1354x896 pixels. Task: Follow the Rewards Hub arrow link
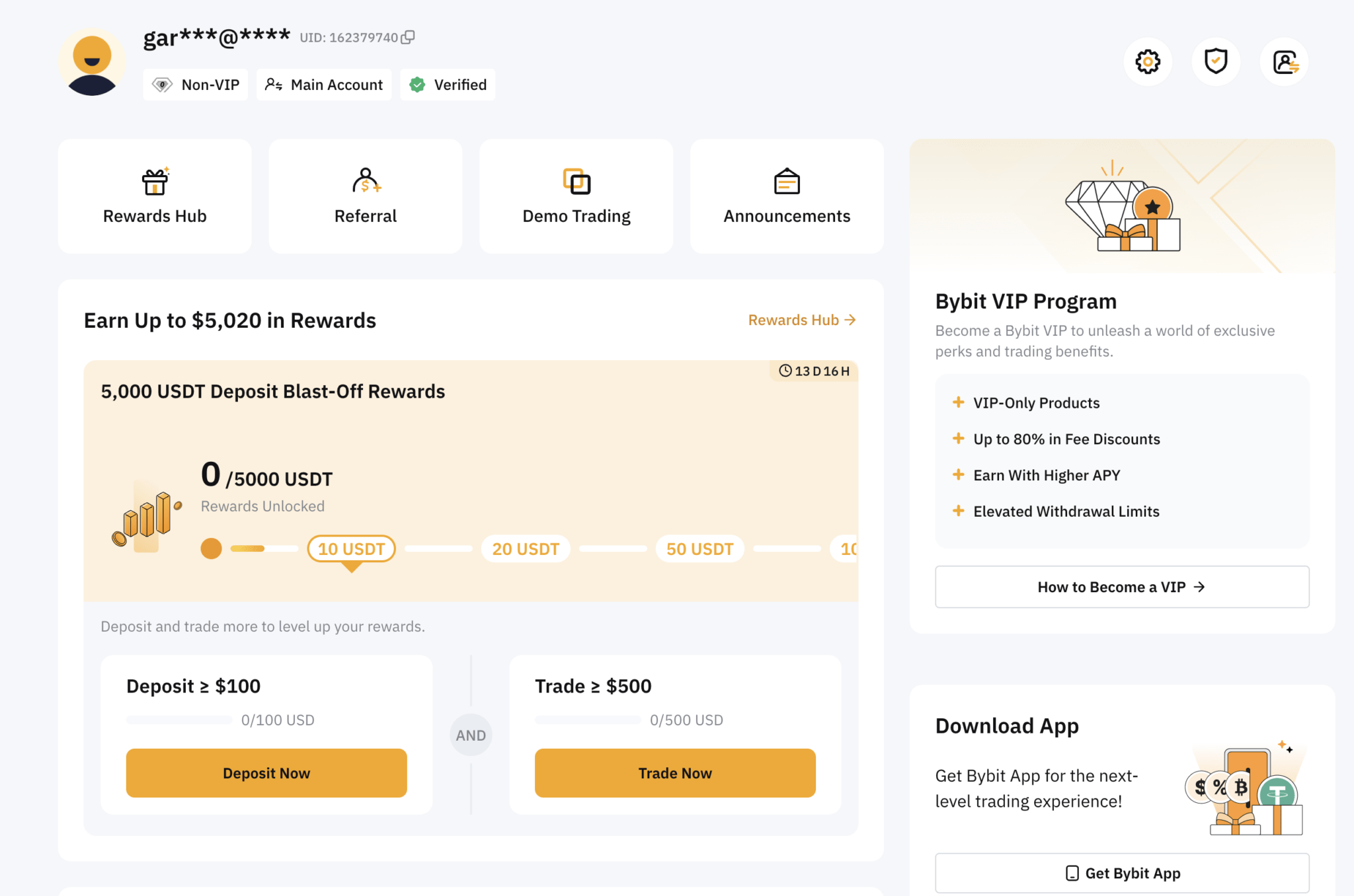[x=801, y=320]
